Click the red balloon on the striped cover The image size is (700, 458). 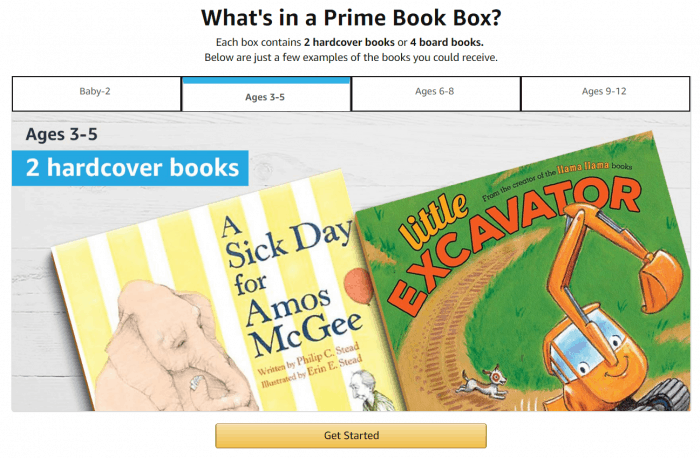tap(358, 286)
